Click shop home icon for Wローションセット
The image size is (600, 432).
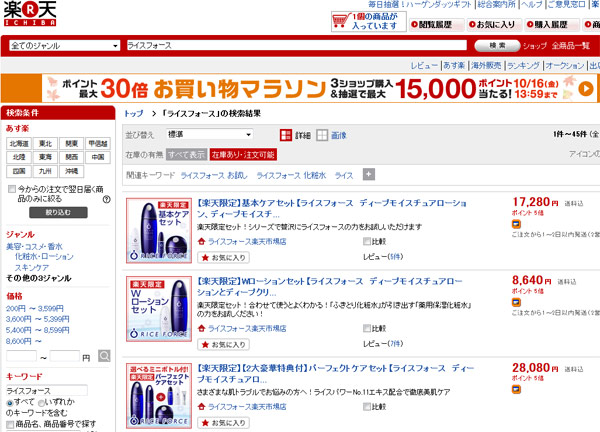click(x=202, y=328)
